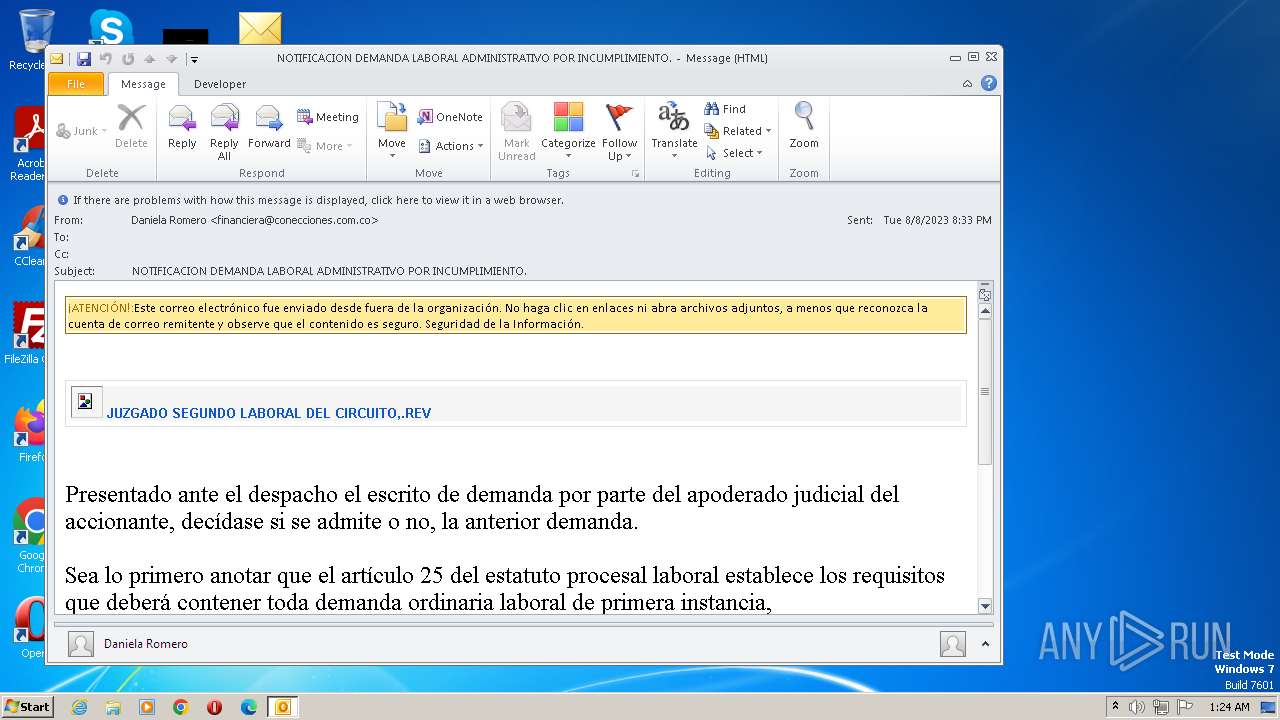Click the volume tray icon
1280x720 pixels.
pyautogui.click(x=1137, y=707)
